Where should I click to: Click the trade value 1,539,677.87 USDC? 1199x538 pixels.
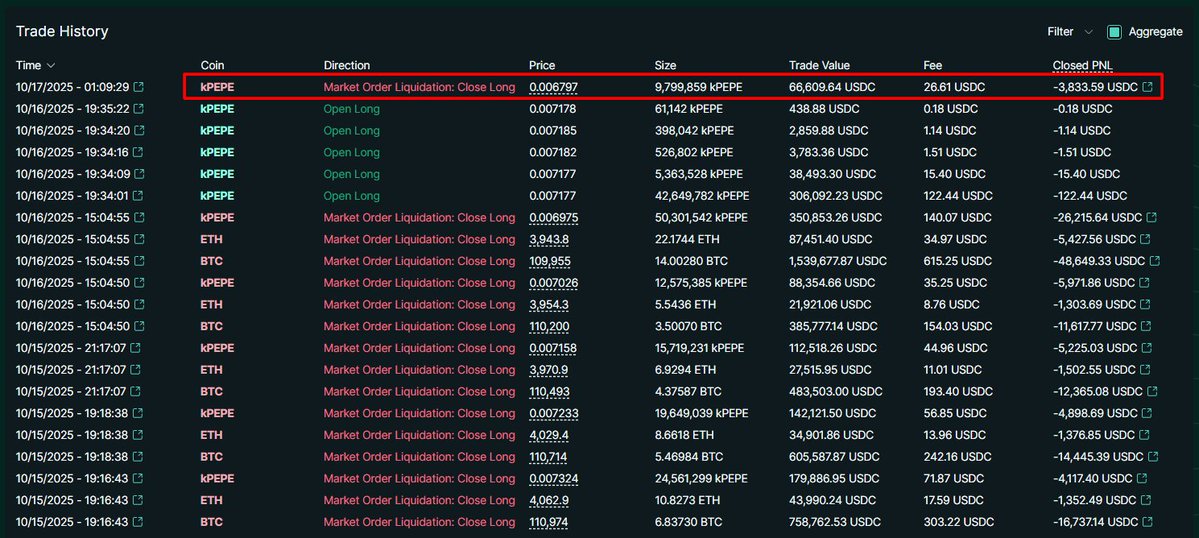point(838,261)
